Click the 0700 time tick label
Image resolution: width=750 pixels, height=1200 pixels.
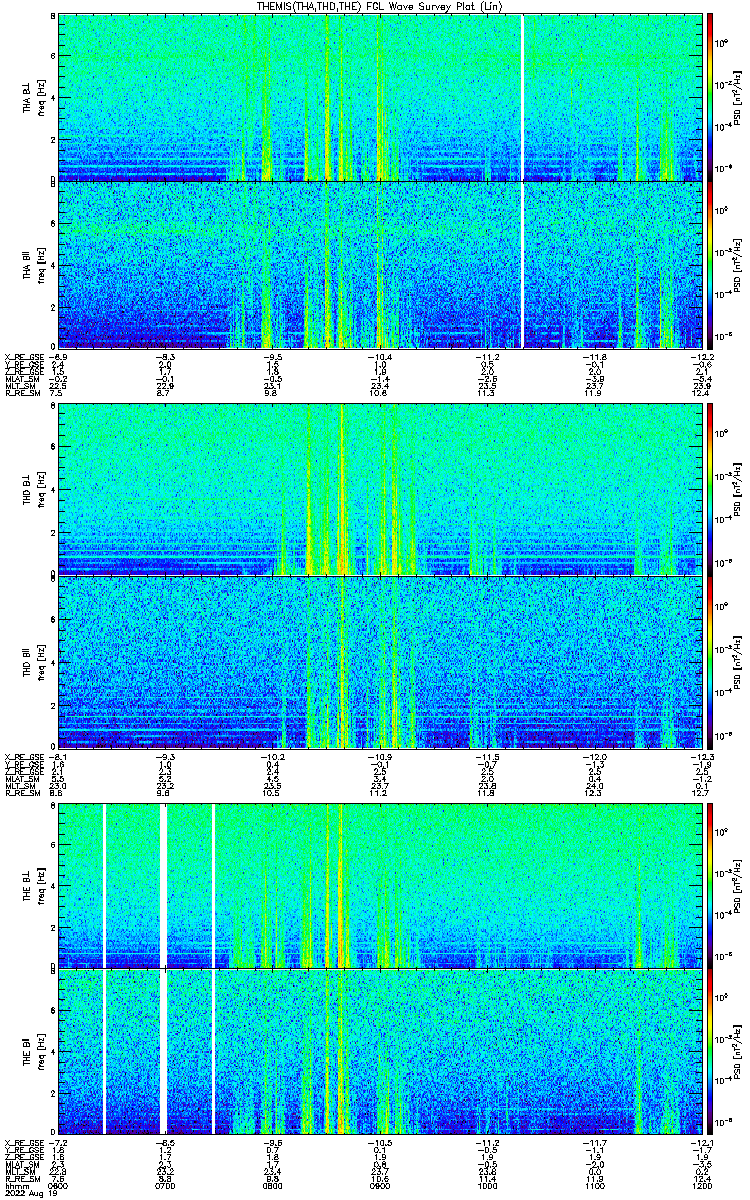(166, 1185)
